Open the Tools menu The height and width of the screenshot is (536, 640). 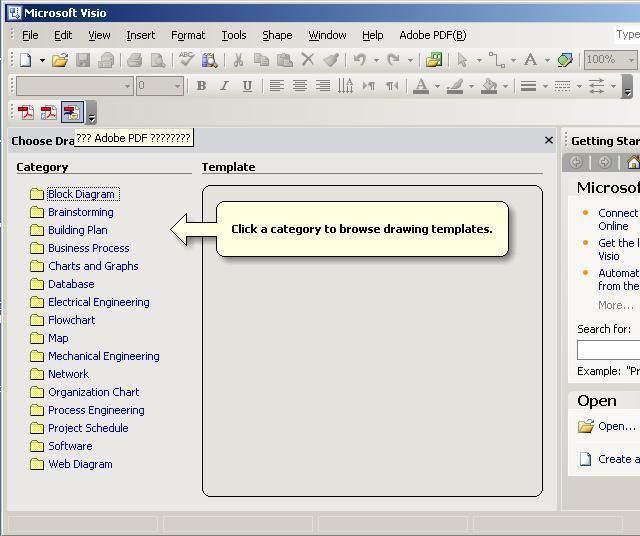(x=234, y=35)
